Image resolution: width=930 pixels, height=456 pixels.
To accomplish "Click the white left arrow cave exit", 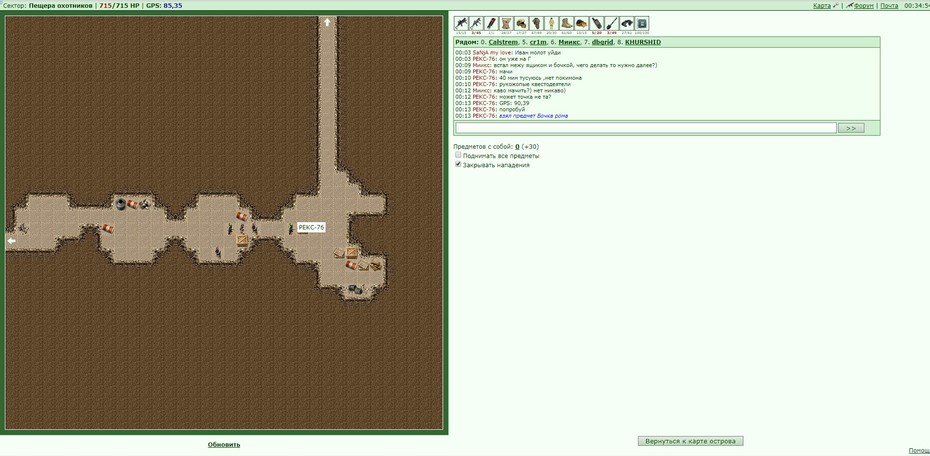I will 11,241.
